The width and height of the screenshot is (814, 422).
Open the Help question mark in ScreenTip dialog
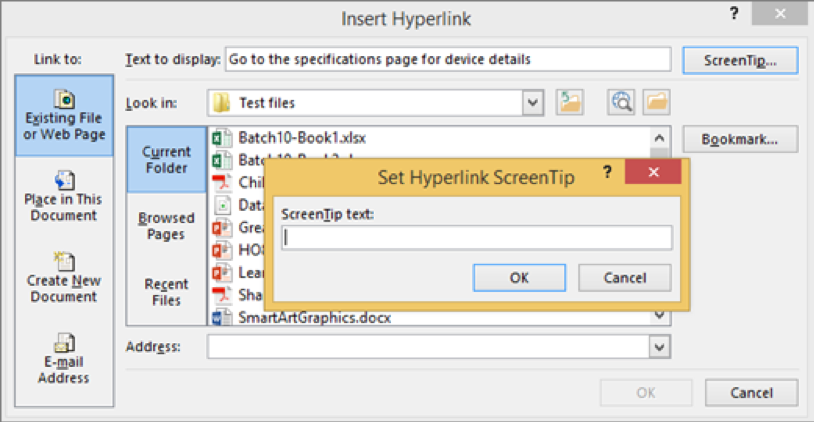(x=606, y=172)
